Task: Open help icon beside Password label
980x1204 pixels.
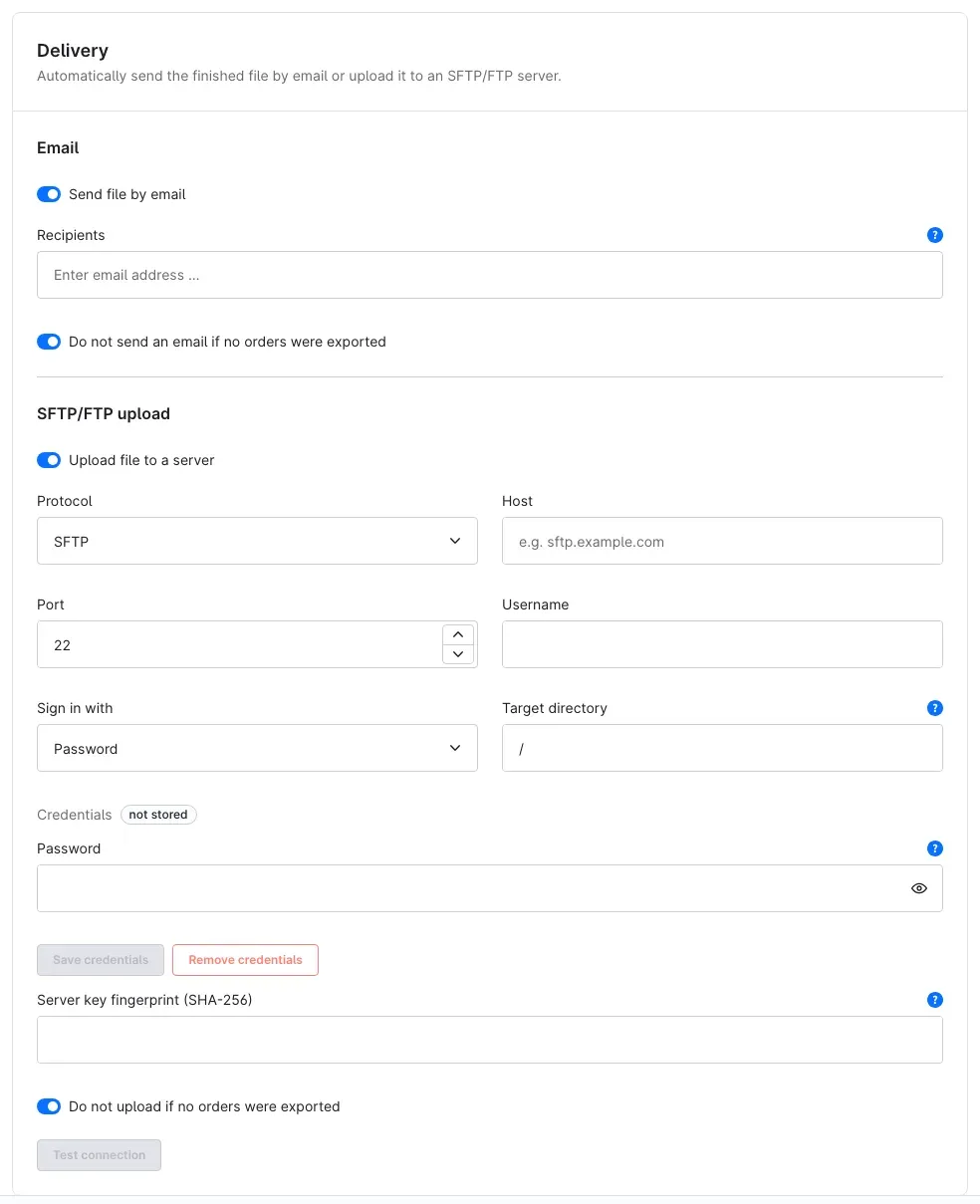Action: point(934,848)
